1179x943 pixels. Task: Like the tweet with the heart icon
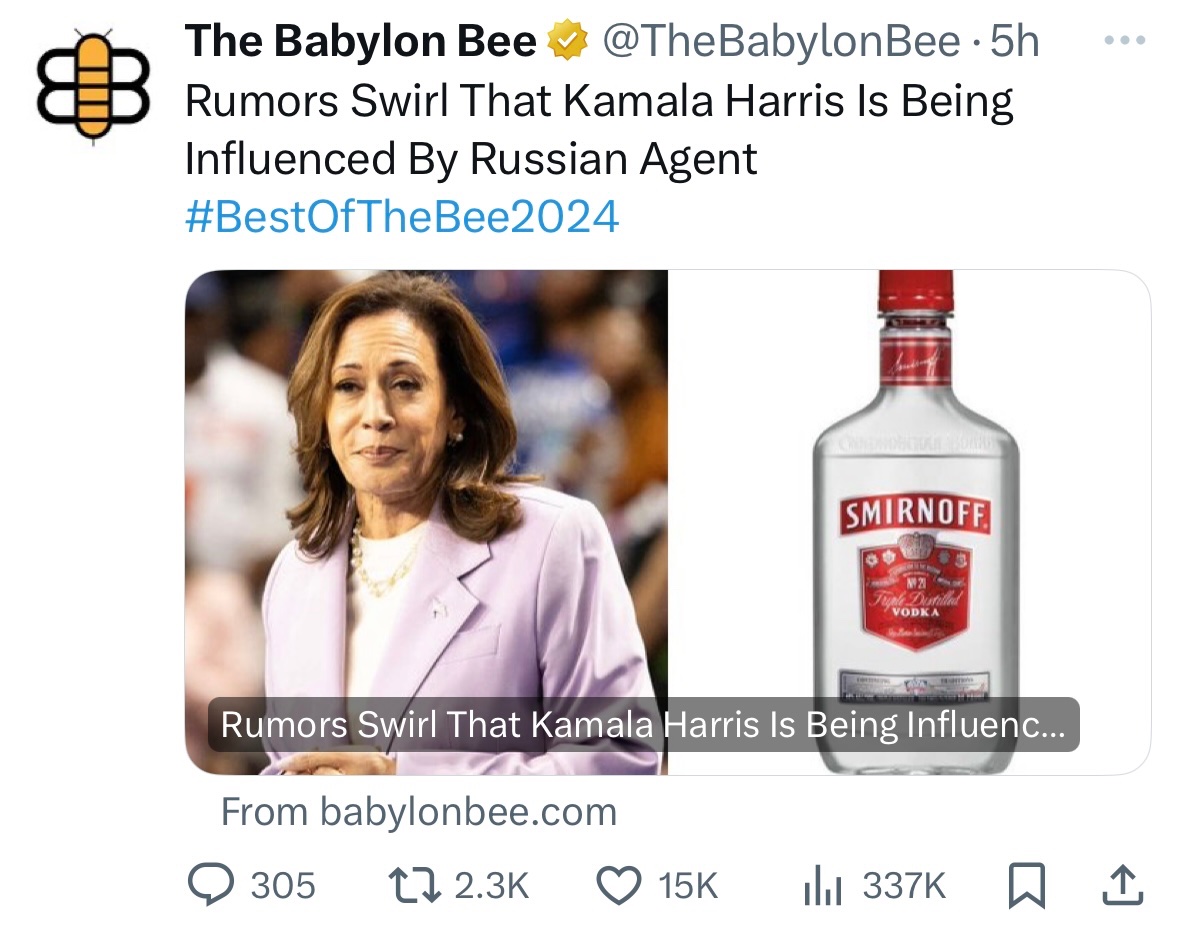point(616,884)
